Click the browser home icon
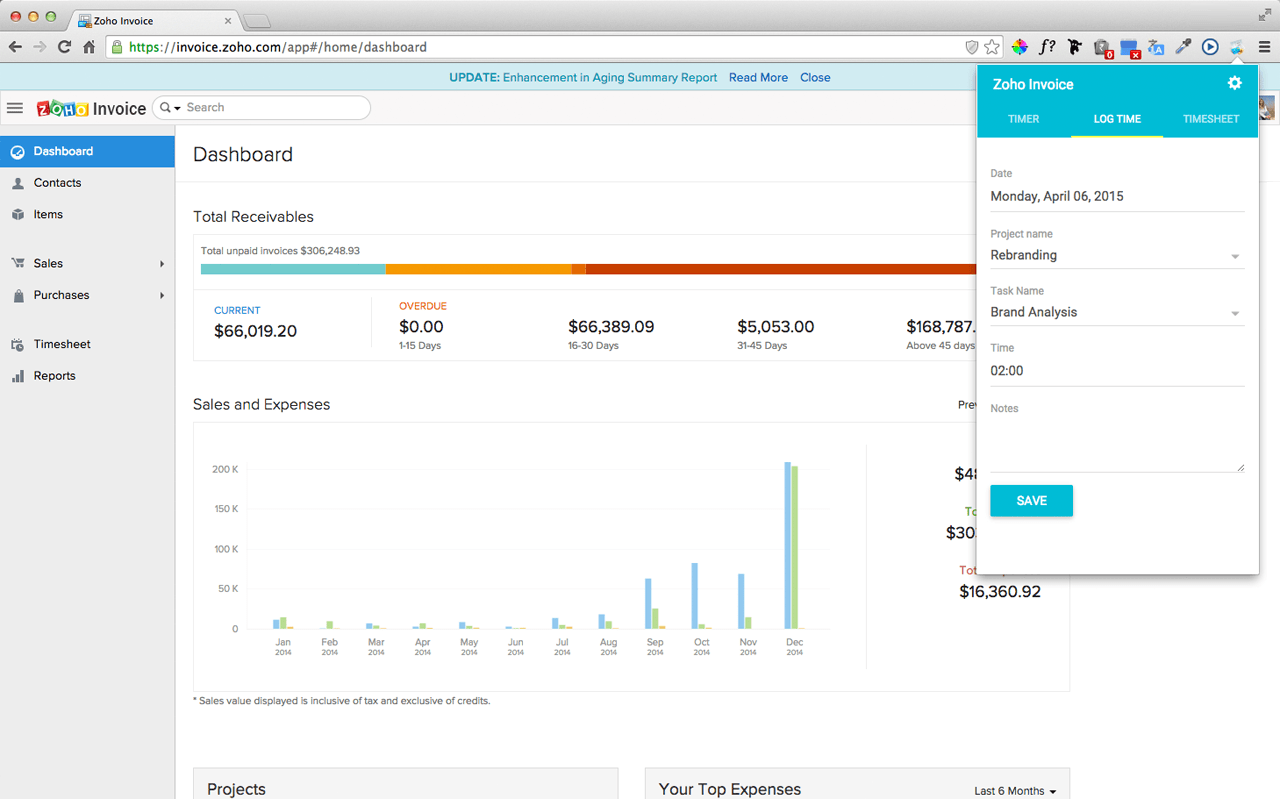Viewport: 1280px width, 800px height. click(89, 47)
